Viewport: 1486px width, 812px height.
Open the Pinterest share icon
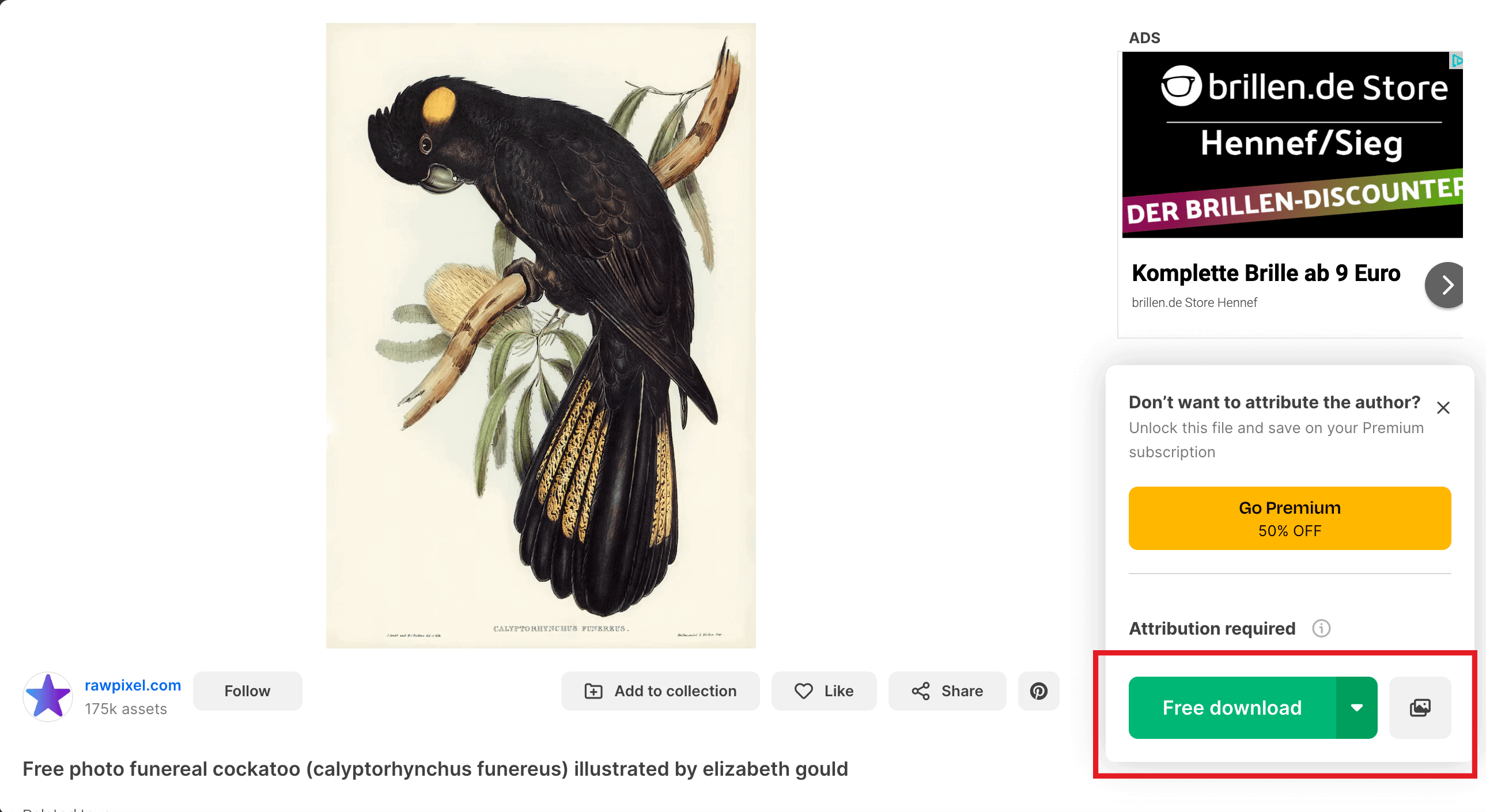pos(1038,691)
